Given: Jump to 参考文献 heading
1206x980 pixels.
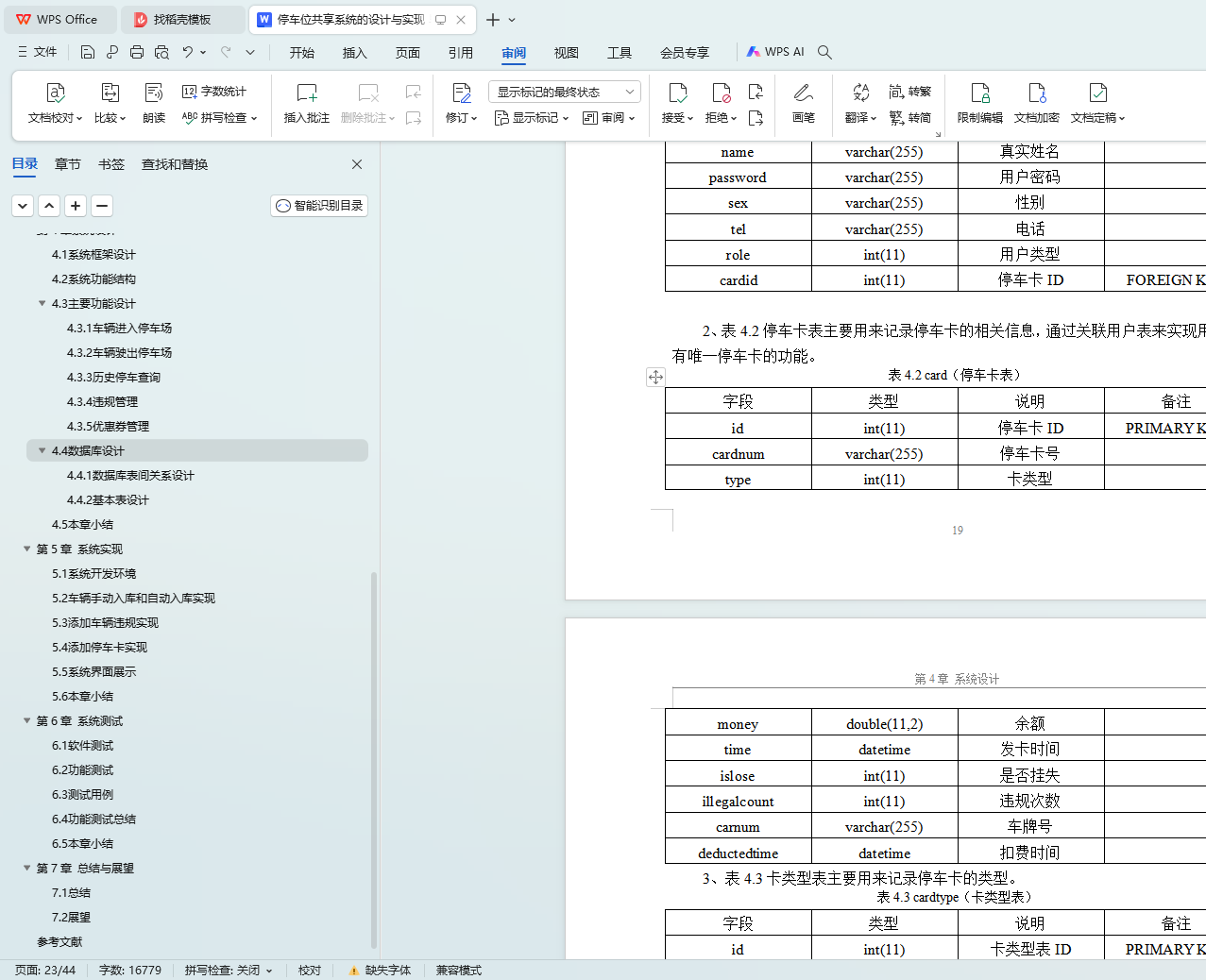Looking at the screenshot, I should [59, 941].
